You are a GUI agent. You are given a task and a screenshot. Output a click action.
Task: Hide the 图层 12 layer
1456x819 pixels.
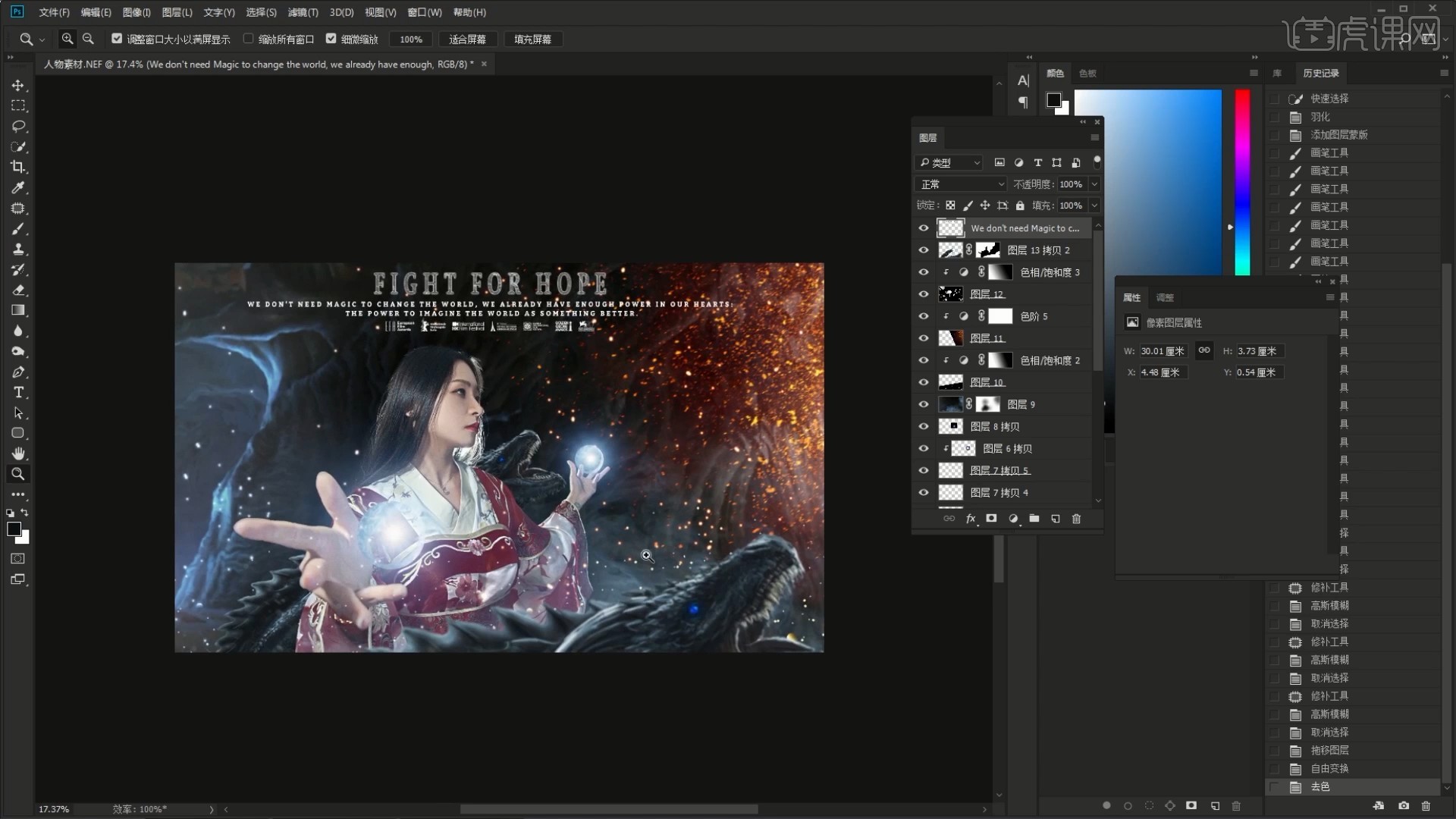pyautogui.click(x=924, y=294)
